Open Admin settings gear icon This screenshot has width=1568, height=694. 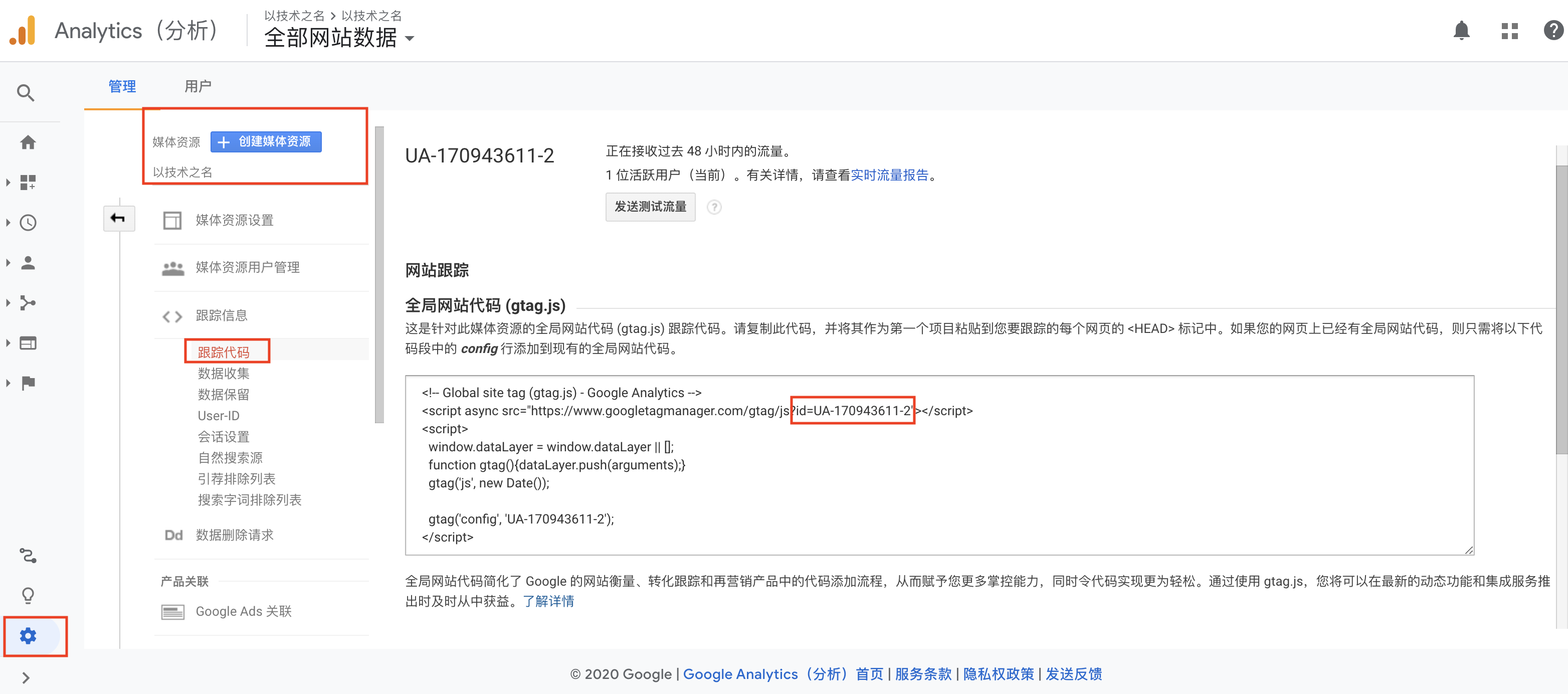tap(28, 636)
